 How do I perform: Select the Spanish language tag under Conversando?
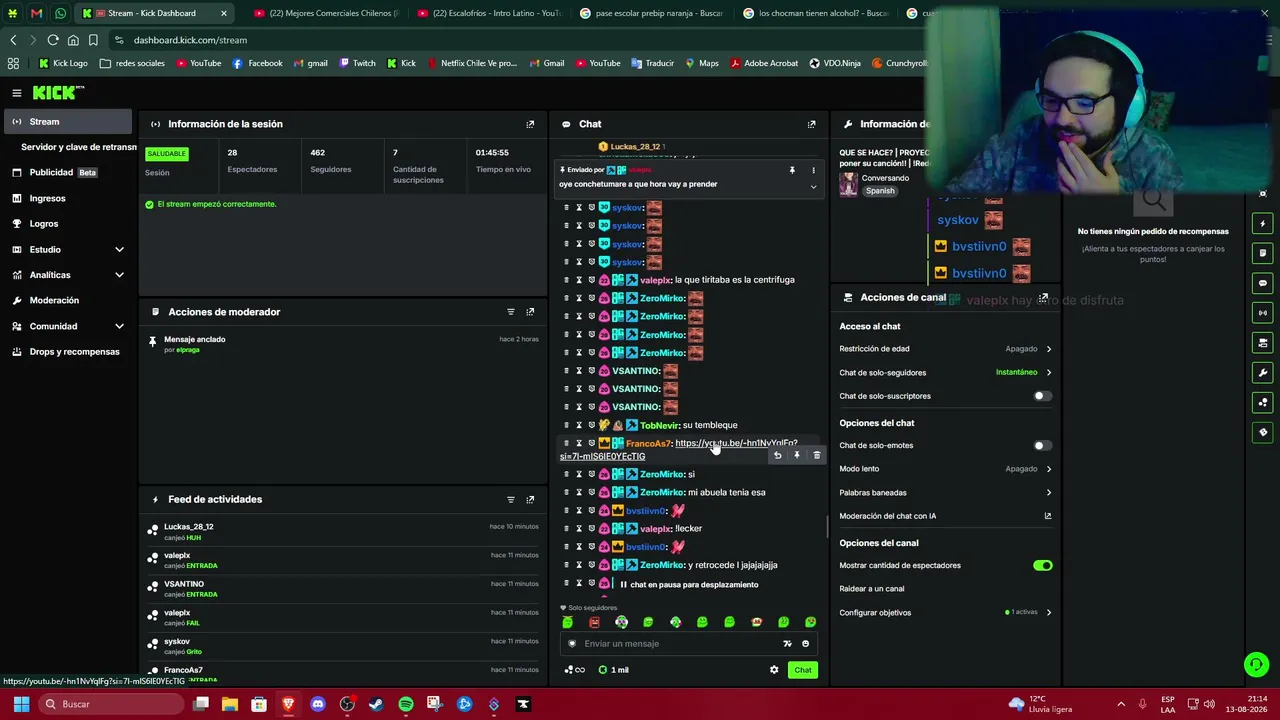pyautogui.click(x=880, y=191)
